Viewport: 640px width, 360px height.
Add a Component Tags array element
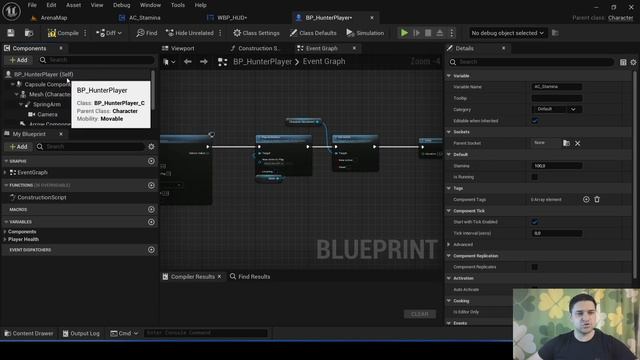coord(586,200)
